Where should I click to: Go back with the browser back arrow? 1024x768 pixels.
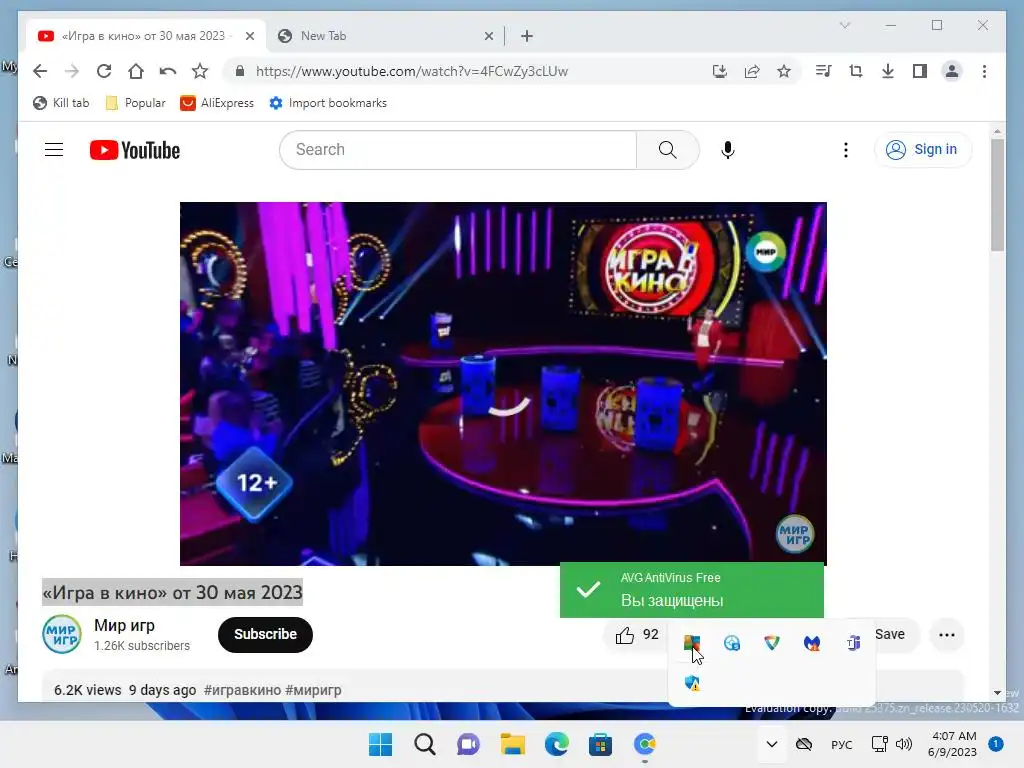[40, 71]
